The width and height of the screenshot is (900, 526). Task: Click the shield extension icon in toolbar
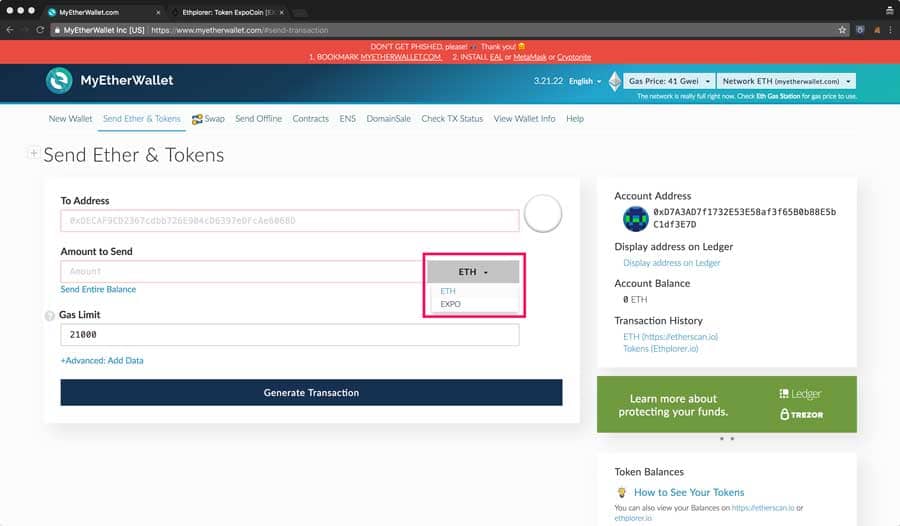(860, 30)
